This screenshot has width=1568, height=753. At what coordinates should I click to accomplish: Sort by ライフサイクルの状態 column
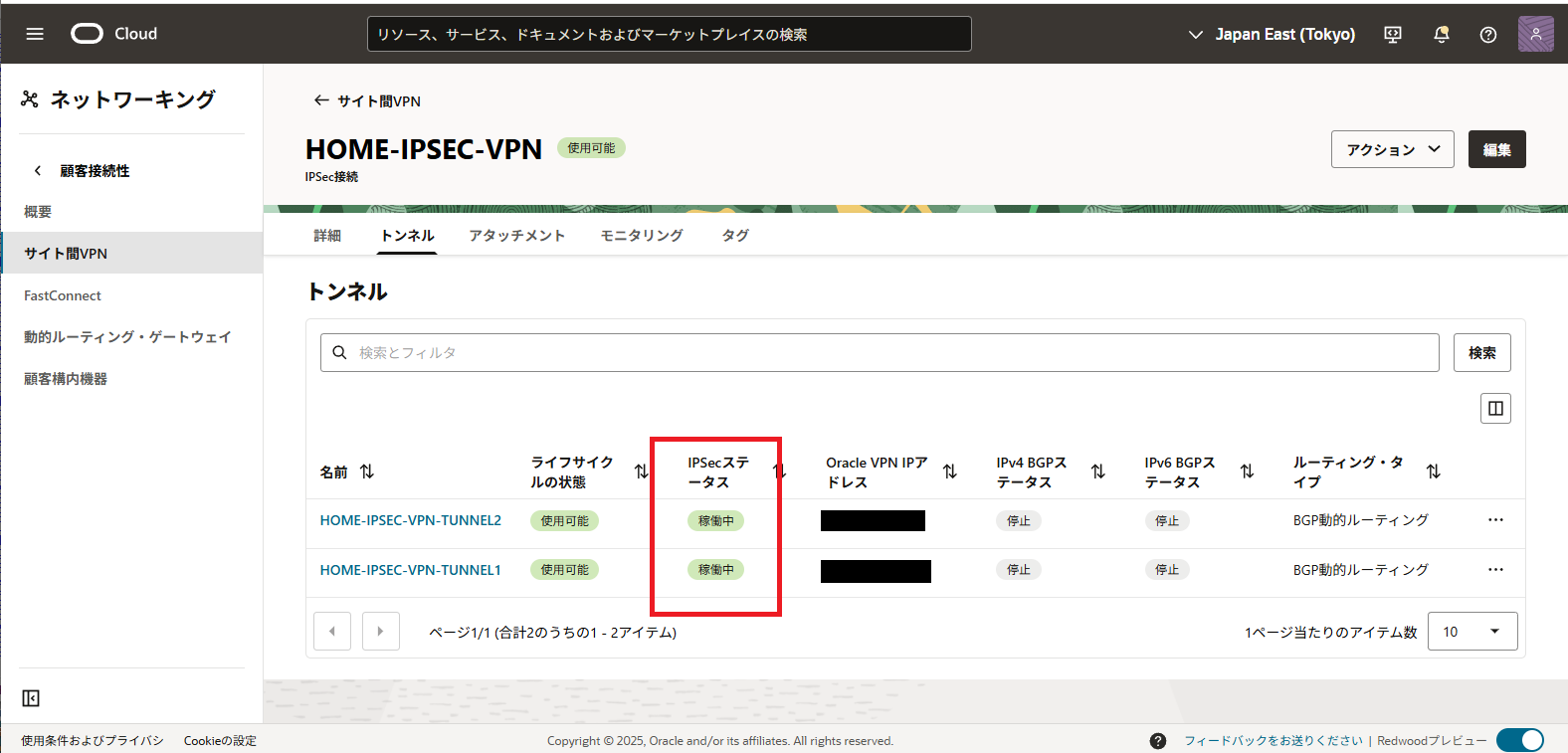coord(641,471)
